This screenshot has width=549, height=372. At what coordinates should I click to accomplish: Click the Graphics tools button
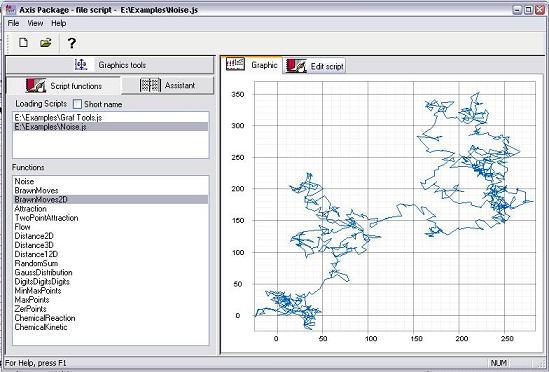pos(110,65)
